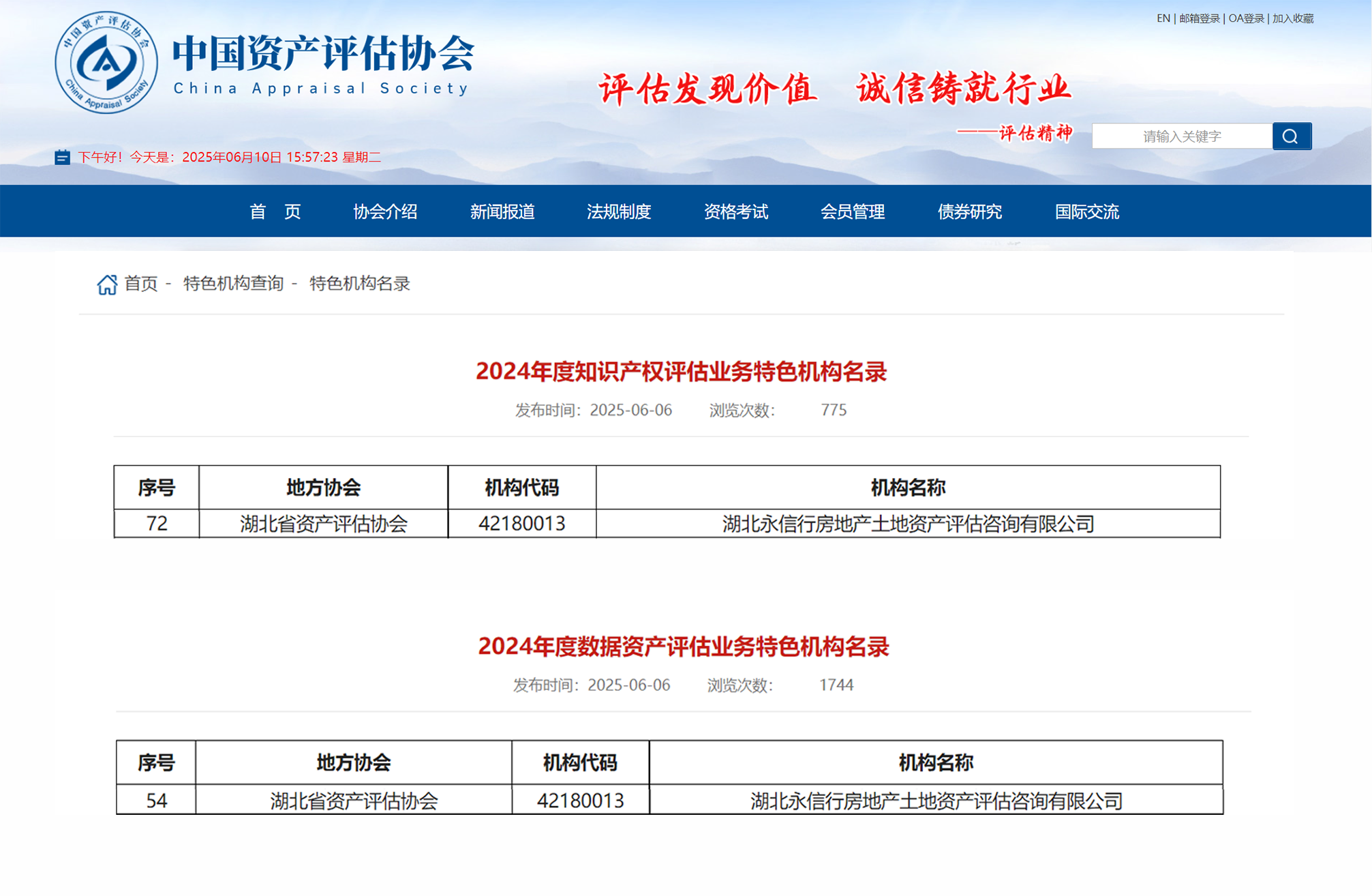Switch language via the EN link
Image resolution: width=1372 pixels, height=896 pixels.
tap(1163, 18)
